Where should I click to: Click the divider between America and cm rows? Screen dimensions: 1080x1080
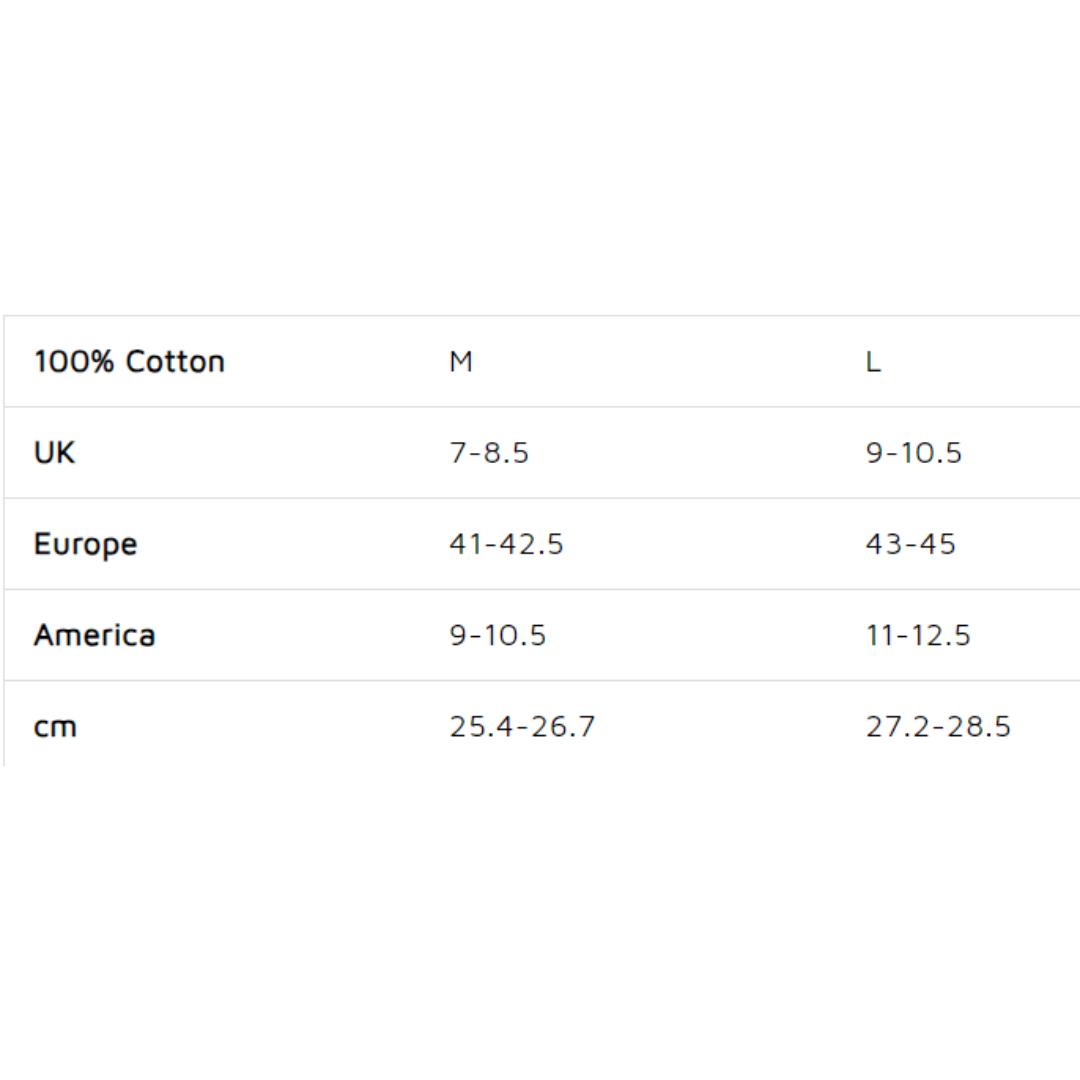[540, 681]
